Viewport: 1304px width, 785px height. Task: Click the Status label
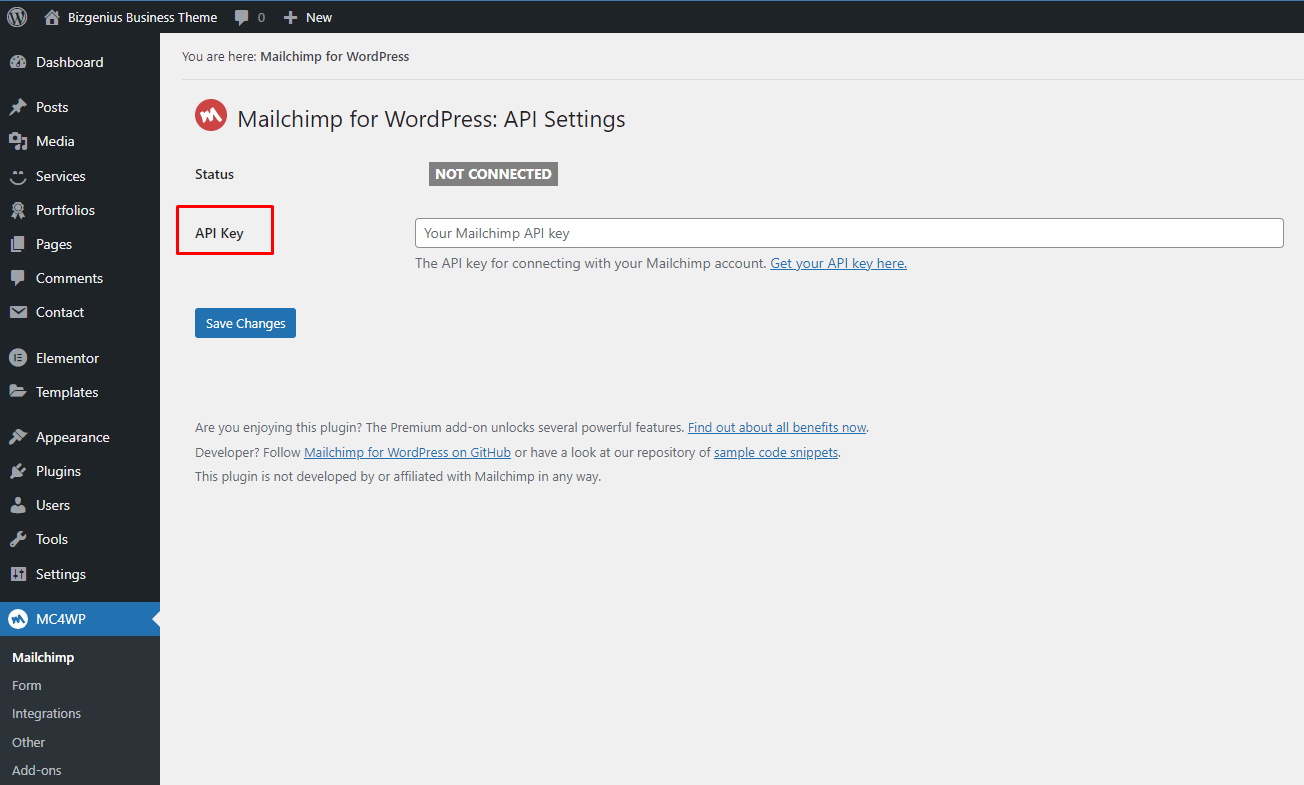[214, 174]
